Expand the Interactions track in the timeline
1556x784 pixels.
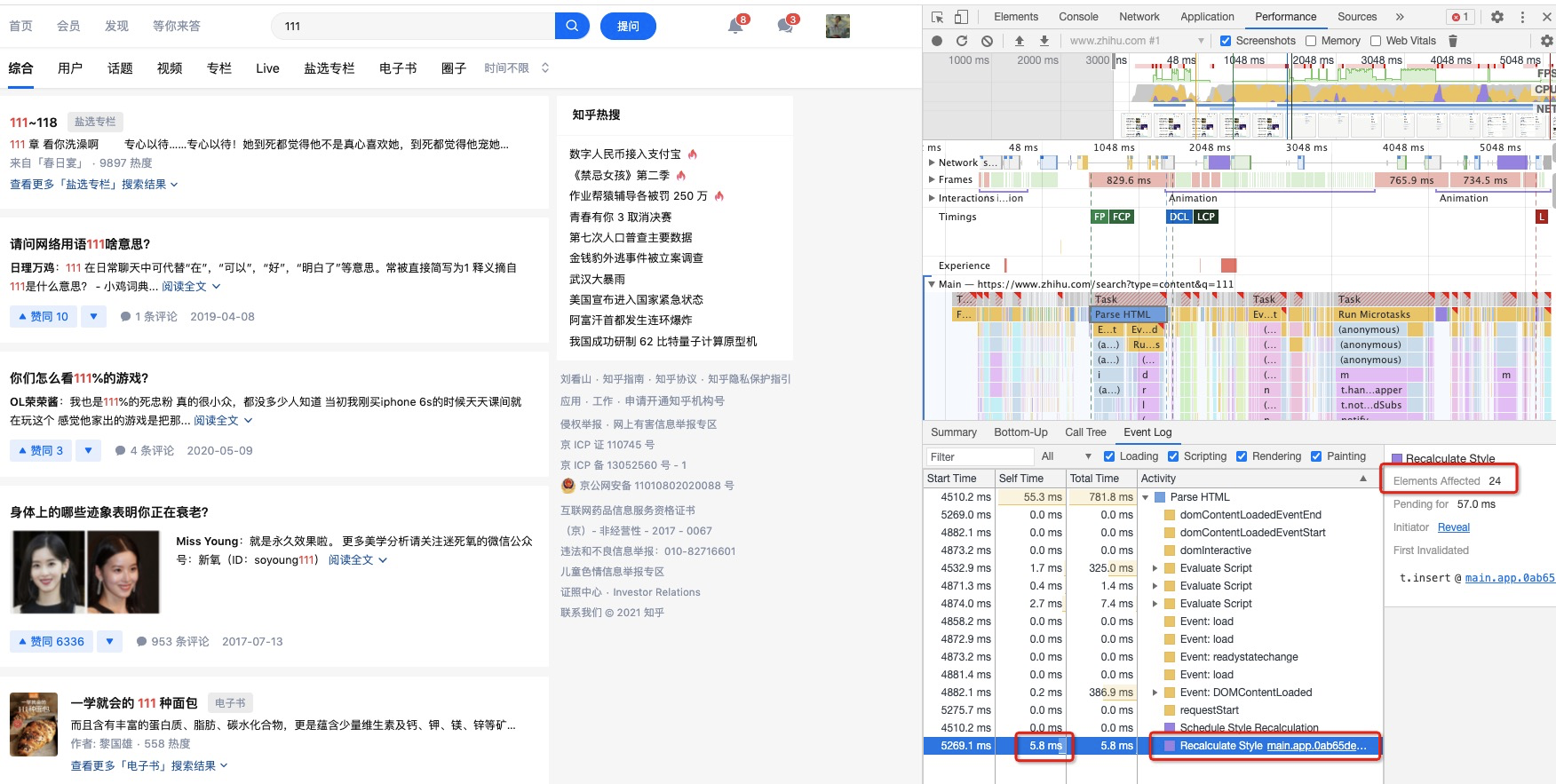[x=932, y=198]
